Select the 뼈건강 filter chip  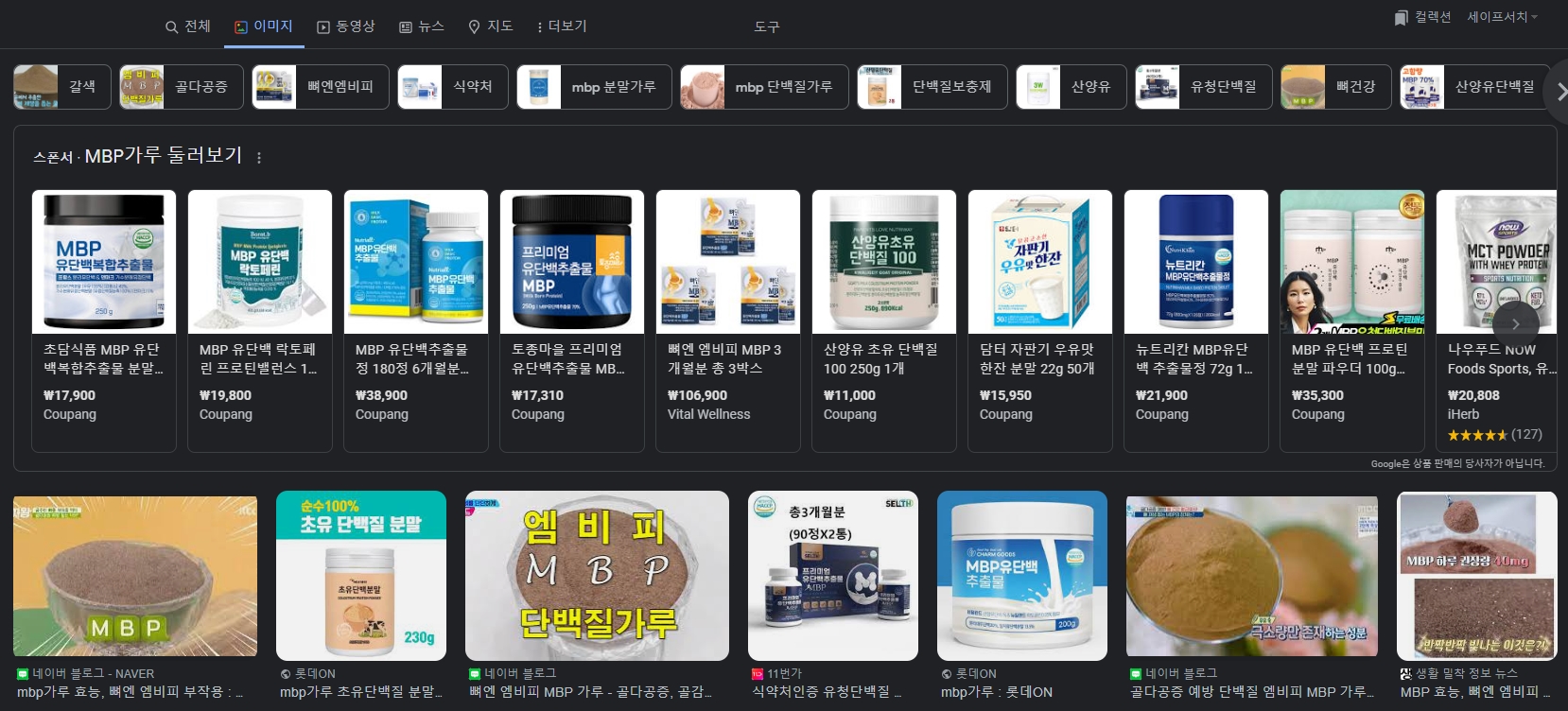[1336, 87]
